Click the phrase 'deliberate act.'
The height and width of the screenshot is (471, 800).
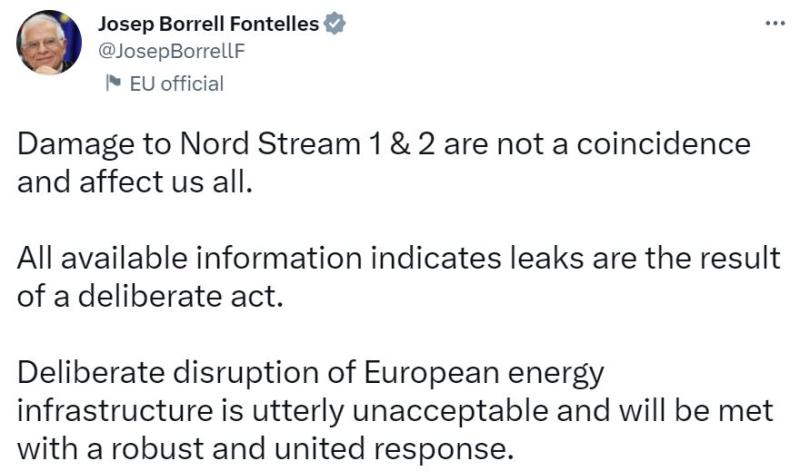click(181, 296)
